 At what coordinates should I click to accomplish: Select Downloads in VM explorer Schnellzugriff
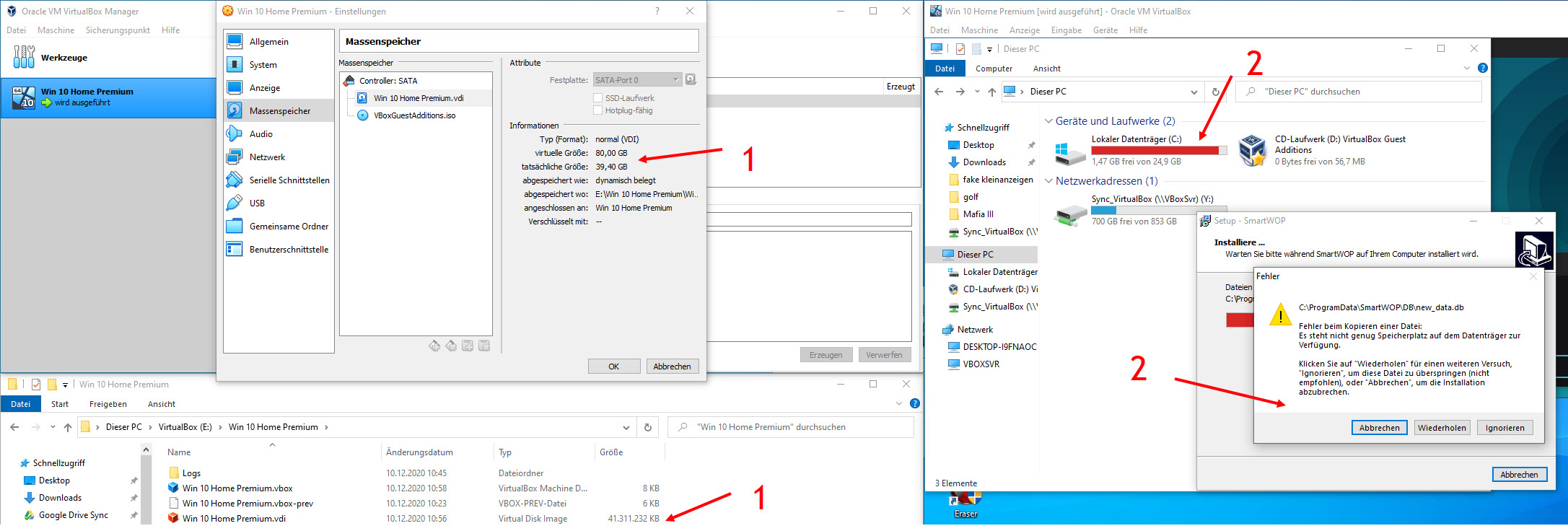pyautogui.click(x=984, y=162)
